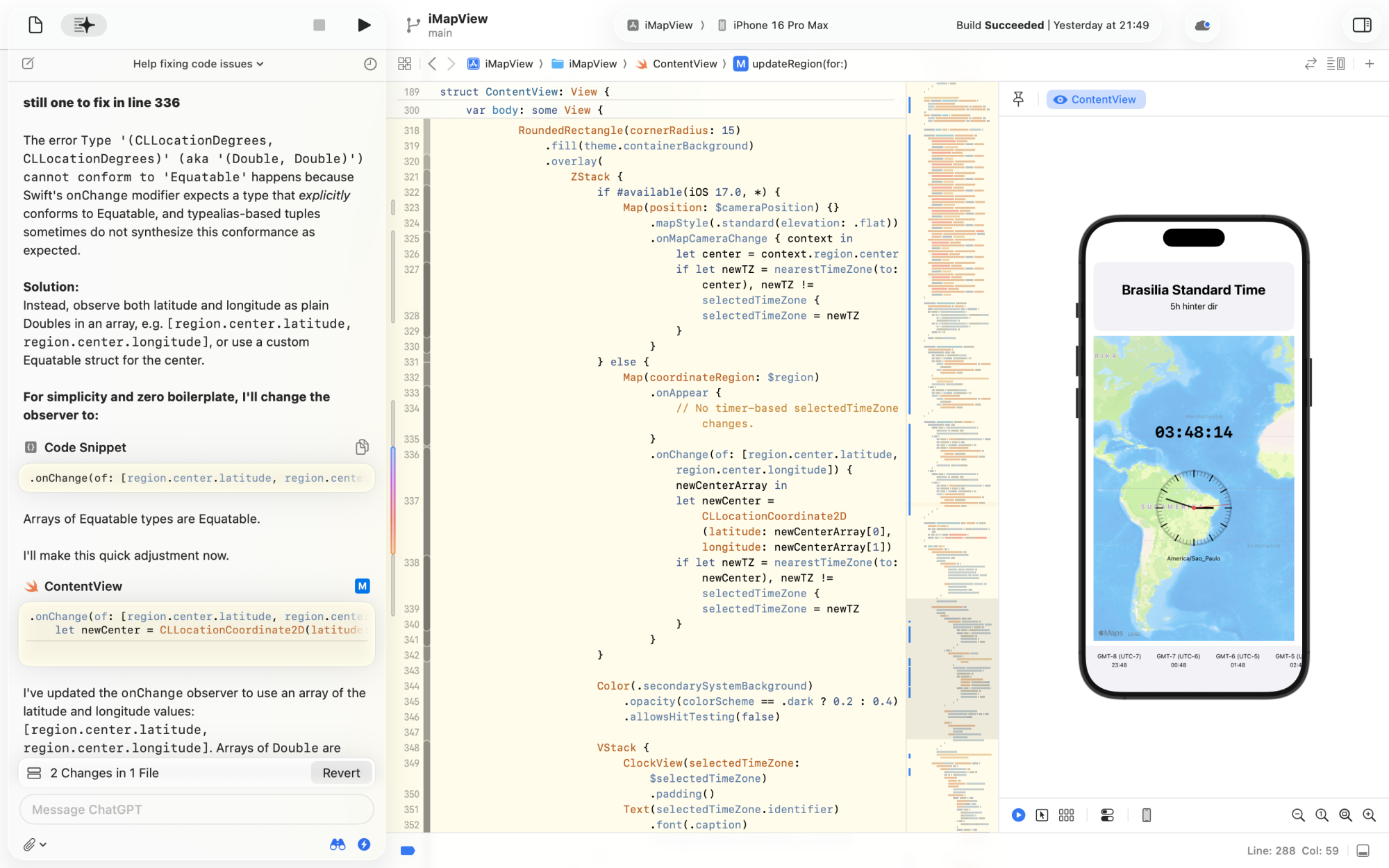Toggle the ContentView preview eye chip

point(1095,99)
